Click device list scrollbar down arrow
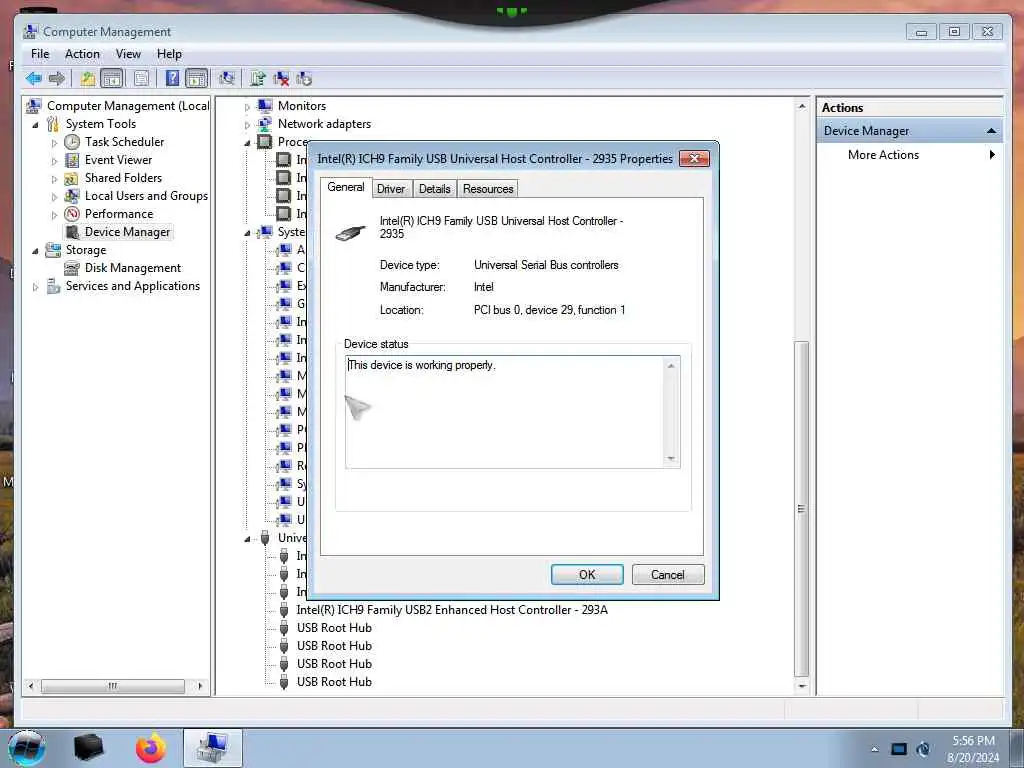This screenshot has width=1024, height=768. tap(802, 686)
